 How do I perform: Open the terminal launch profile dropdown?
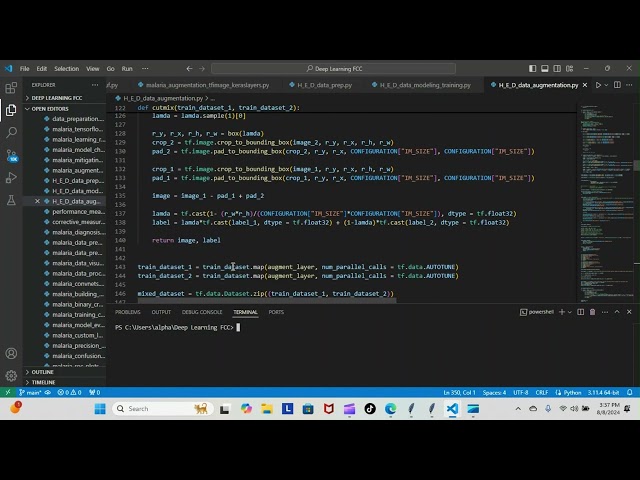[x=569, y=312]
